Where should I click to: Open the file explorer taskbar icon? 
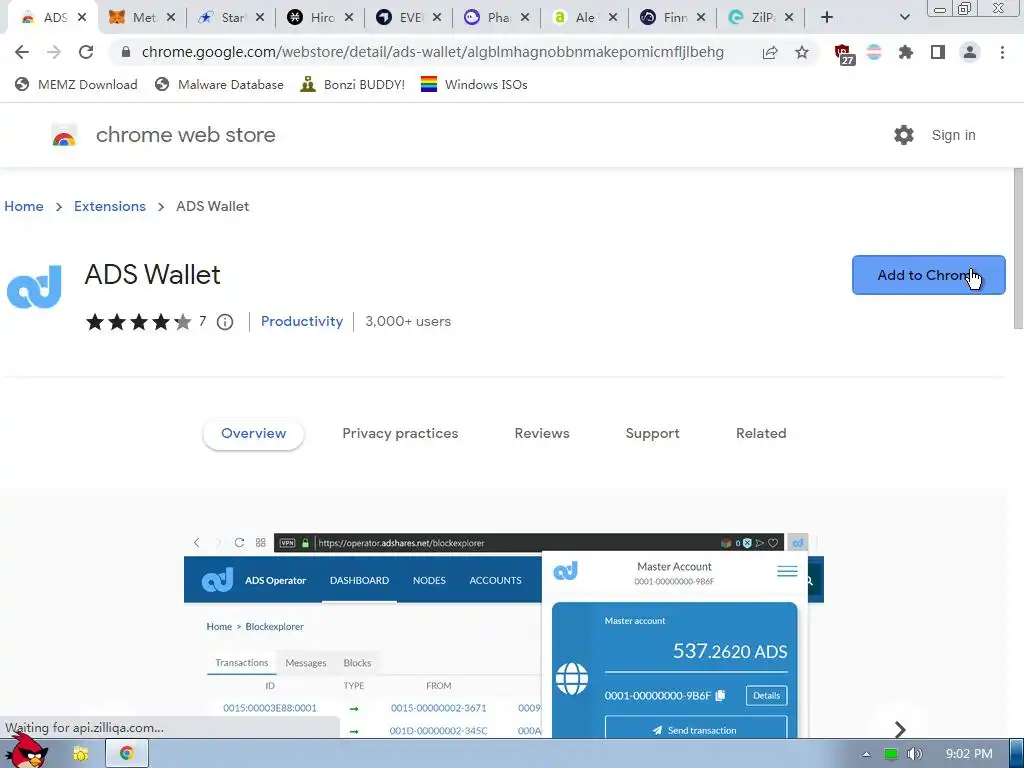tap(81, 754)
